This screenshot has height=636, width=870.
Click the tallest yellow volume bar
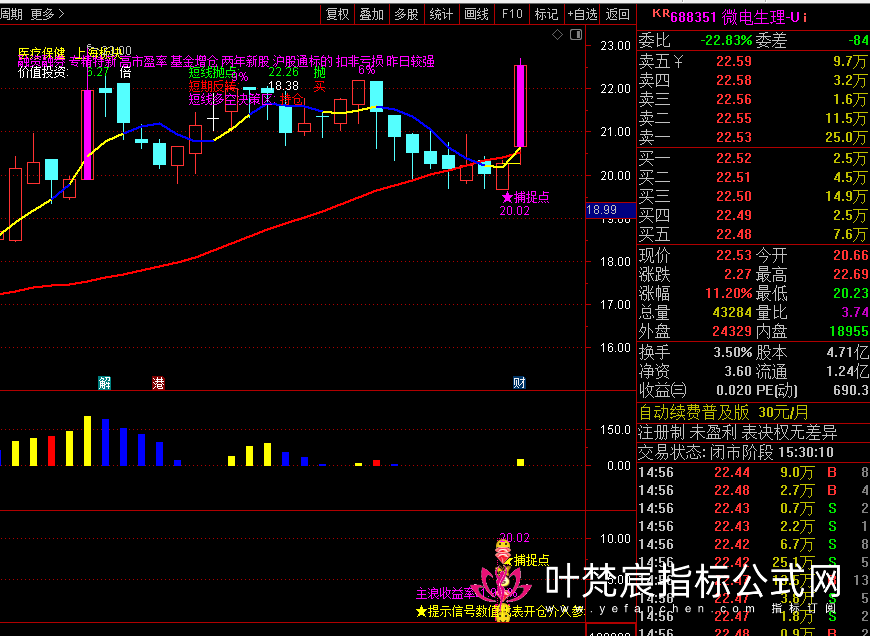pyautogui.click(x=87, y=441)
